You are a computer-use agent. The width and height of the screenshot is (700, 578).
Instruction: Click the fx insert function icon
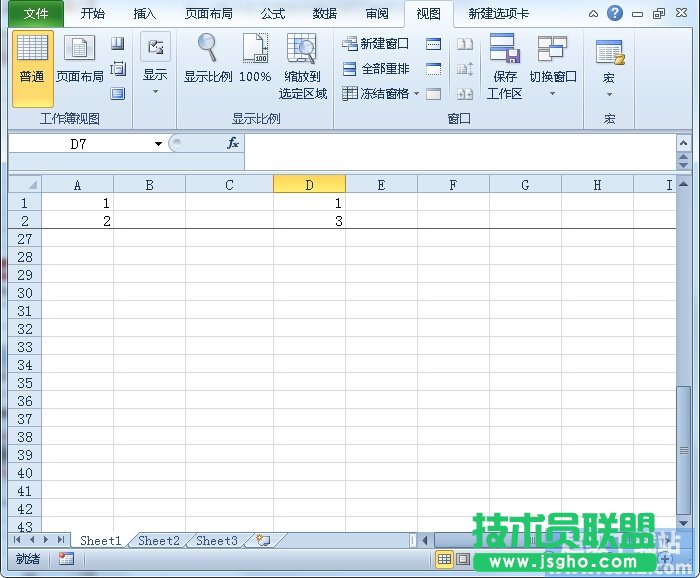(x=232, y=144)
